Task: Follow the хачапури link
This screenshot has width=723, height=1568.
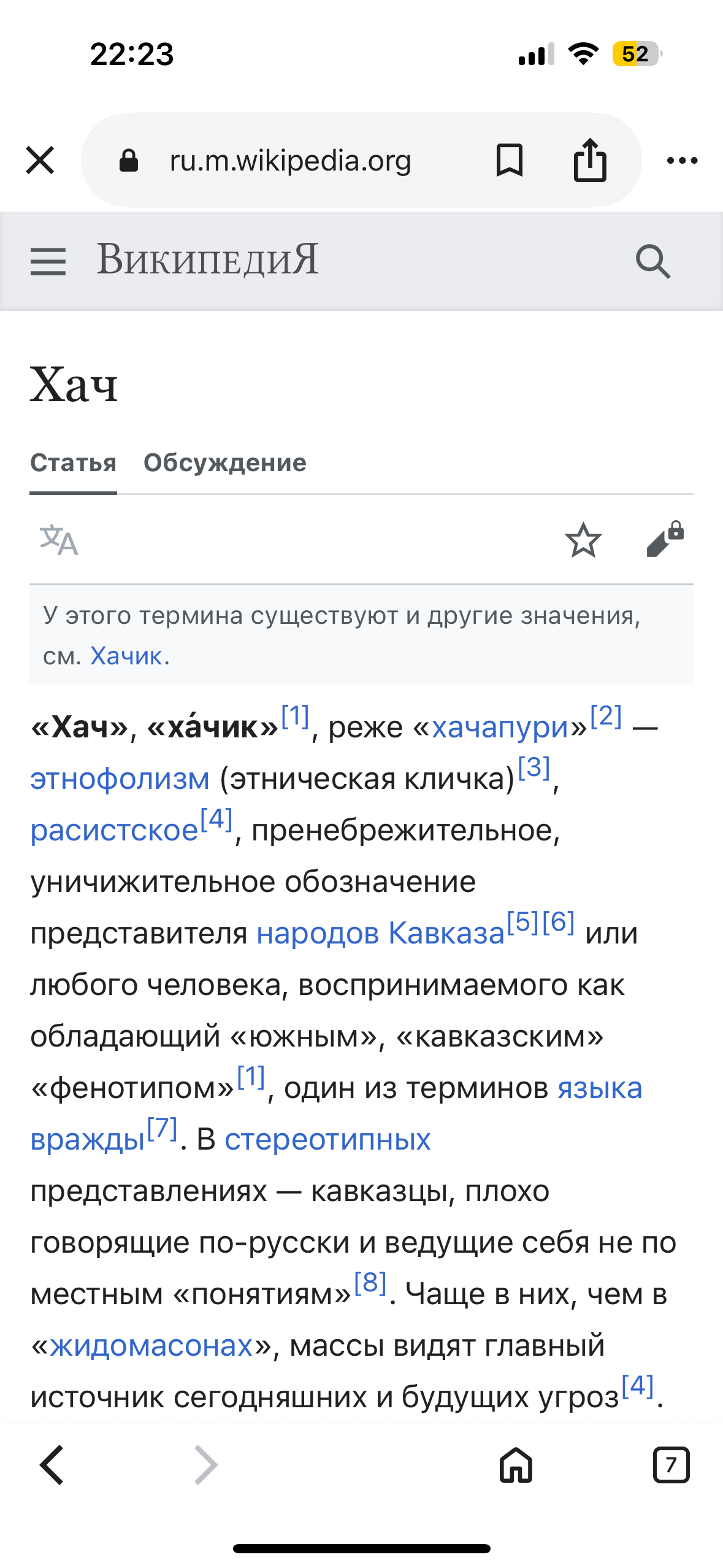Action: pos(500,728)
